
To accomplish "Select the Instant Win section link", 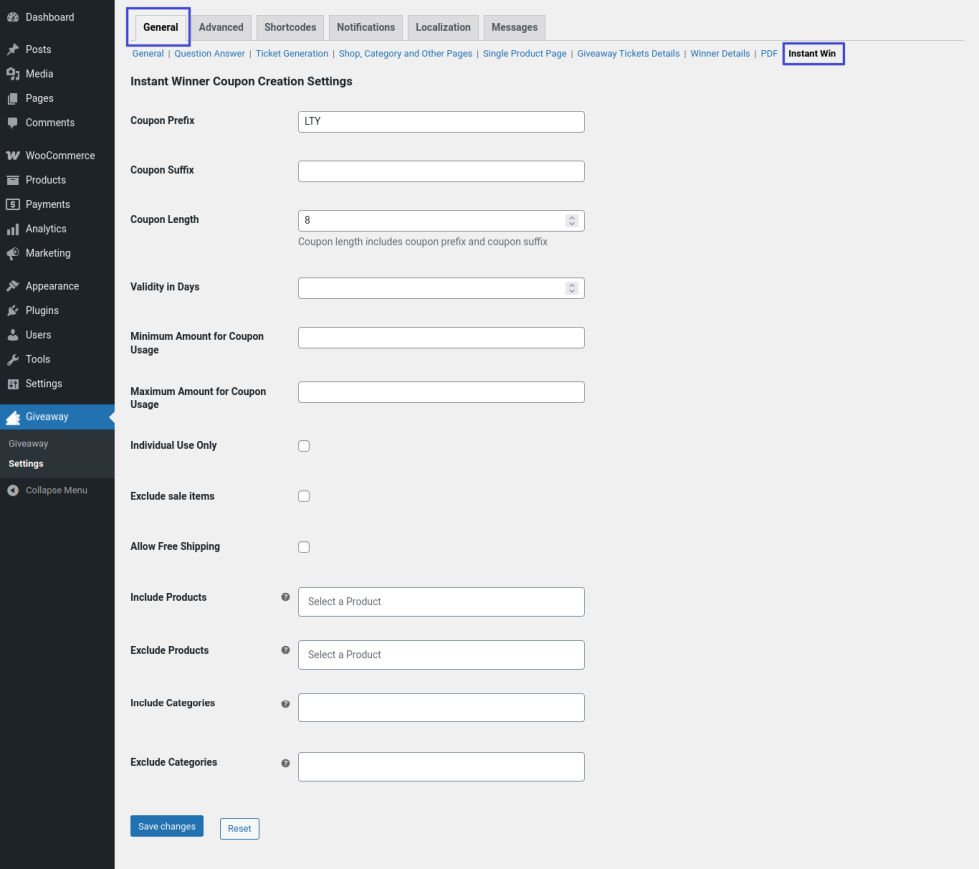I will click(812, 54).
